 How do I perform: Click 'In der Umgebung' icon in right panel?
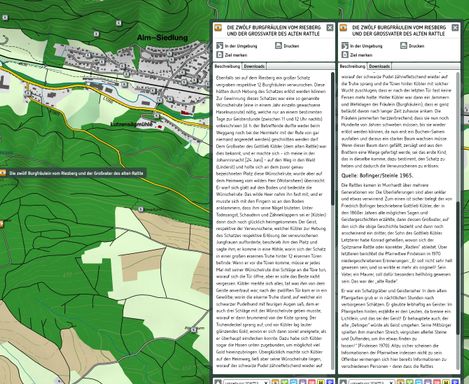click(345, 46)
